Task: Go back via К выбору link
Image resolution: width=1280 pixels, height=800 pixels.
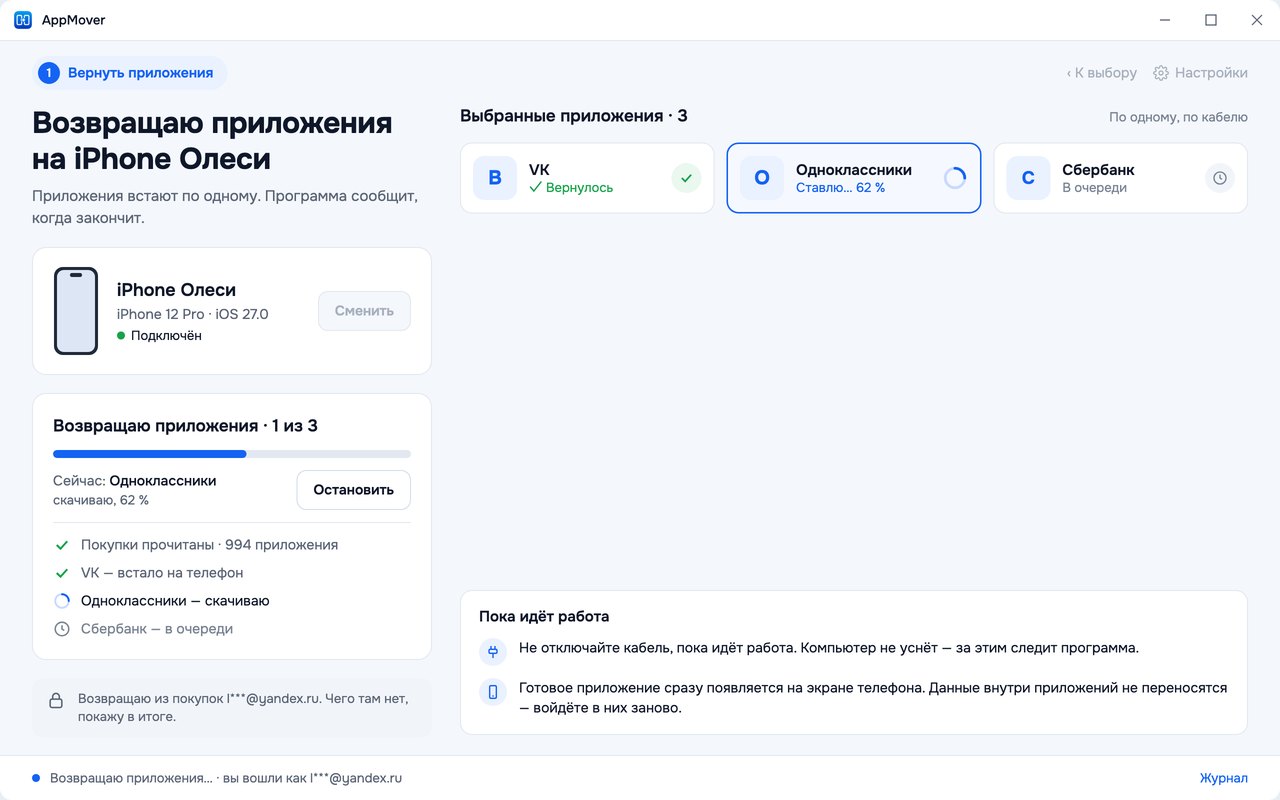Action: [x=1101, y=73]
